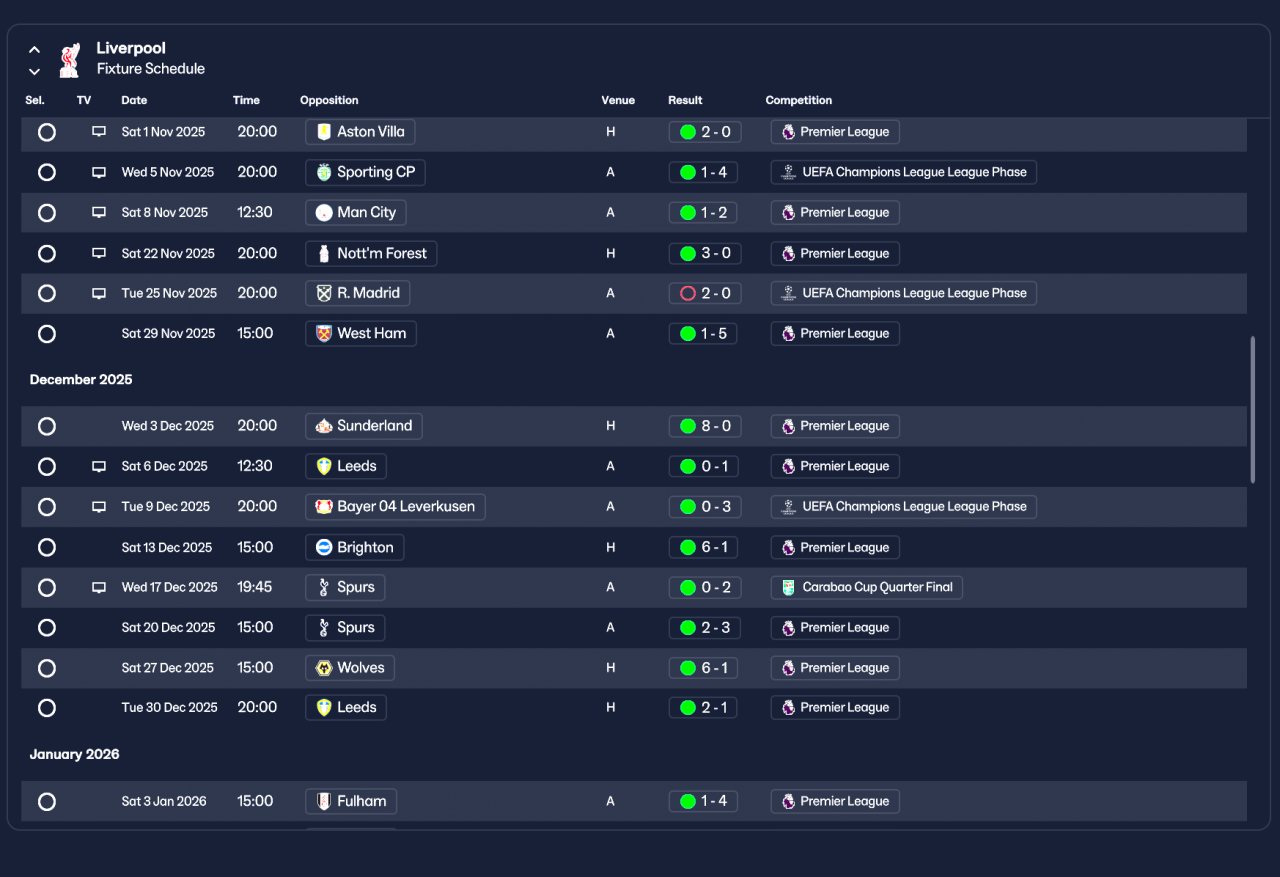Select radio button for R. Madrid fixture
Image resolution: width=1280 pixels, height=877 pixels.
click(x=47, y=293)
